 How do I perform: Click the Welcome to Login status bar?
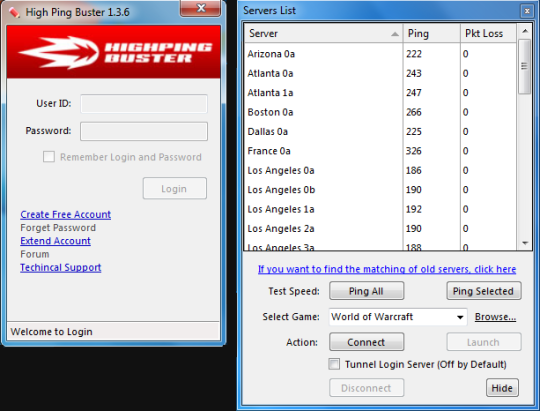(113, 331)
